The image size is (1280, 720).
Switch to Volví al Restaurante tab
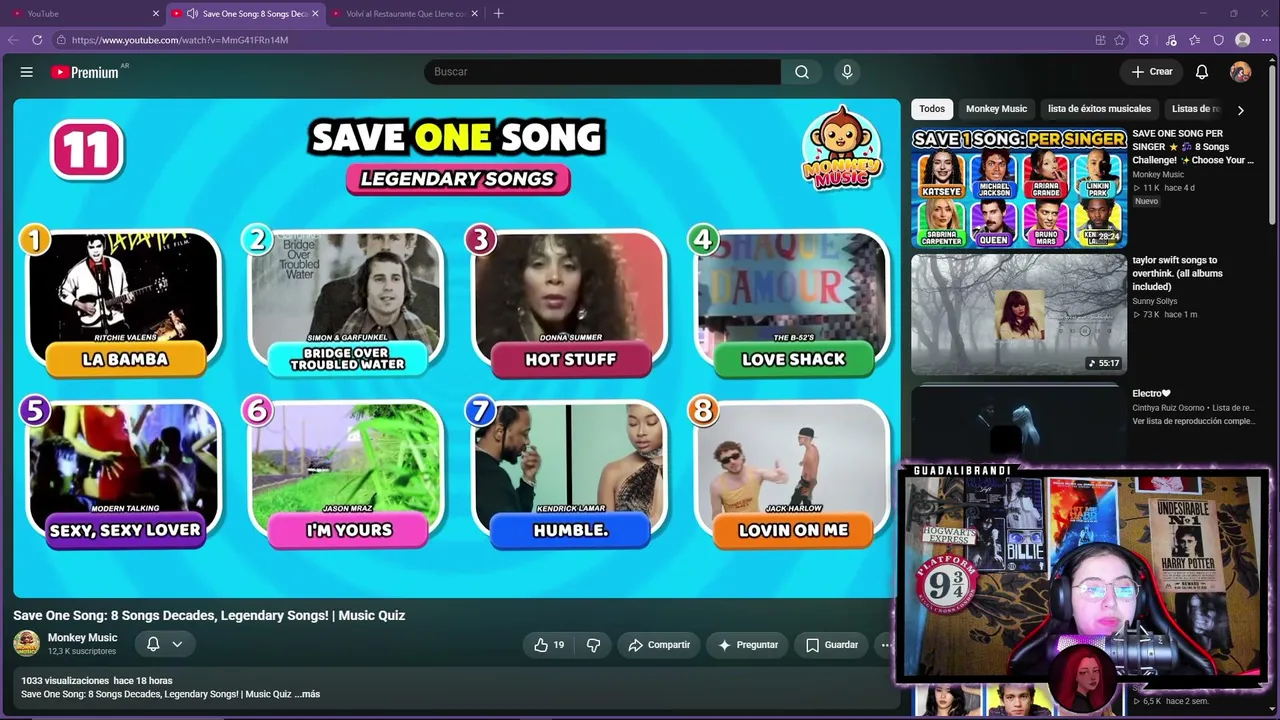tap(405, 14)
